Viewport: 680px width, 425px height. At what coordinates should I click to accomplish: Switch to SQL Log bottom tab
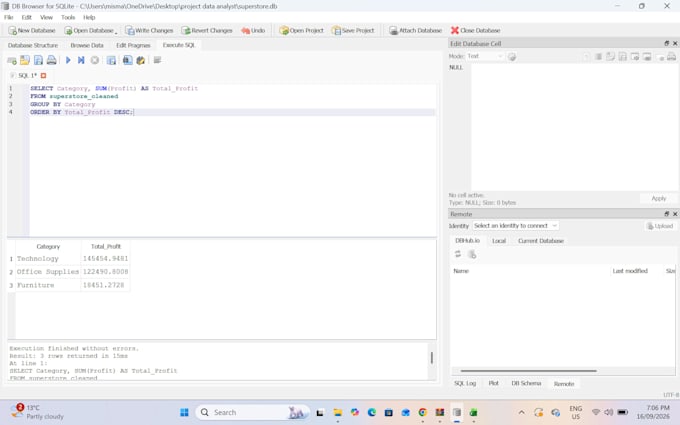pyautogui.click(x=465, y=383)
